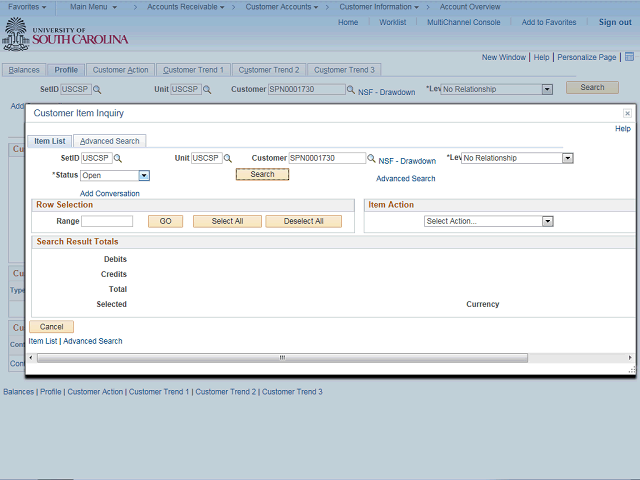Click inside the Range input field

pos(107,221)
